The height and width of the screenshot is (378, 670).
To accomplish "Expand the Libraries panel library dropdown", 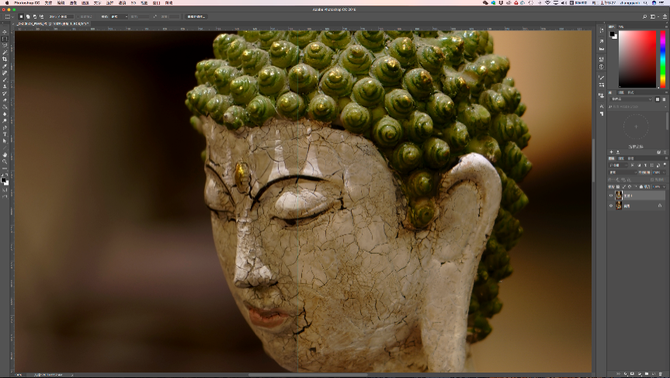I will [x=631, y=99].
